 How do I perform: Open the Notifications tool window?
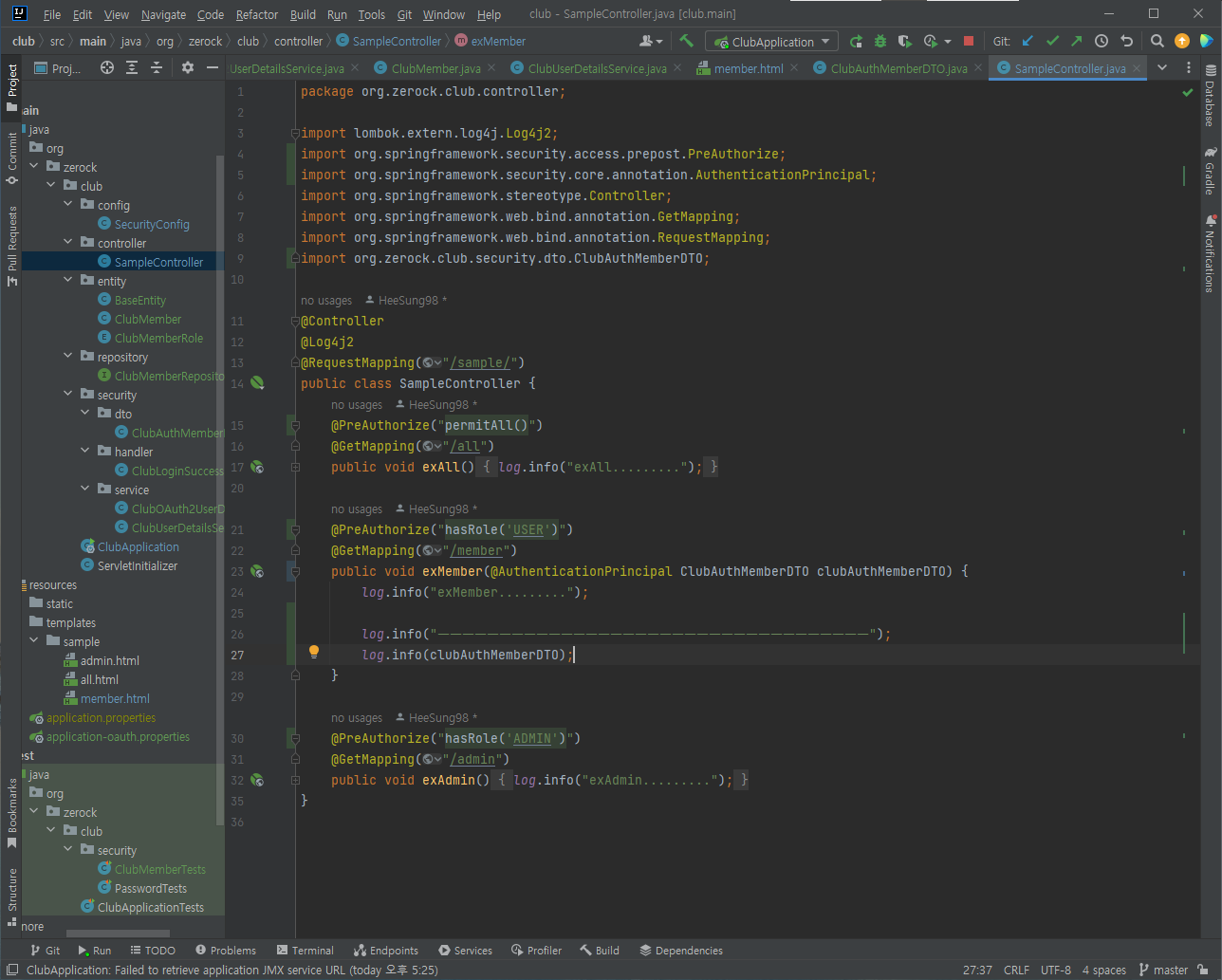[1210, 253]
